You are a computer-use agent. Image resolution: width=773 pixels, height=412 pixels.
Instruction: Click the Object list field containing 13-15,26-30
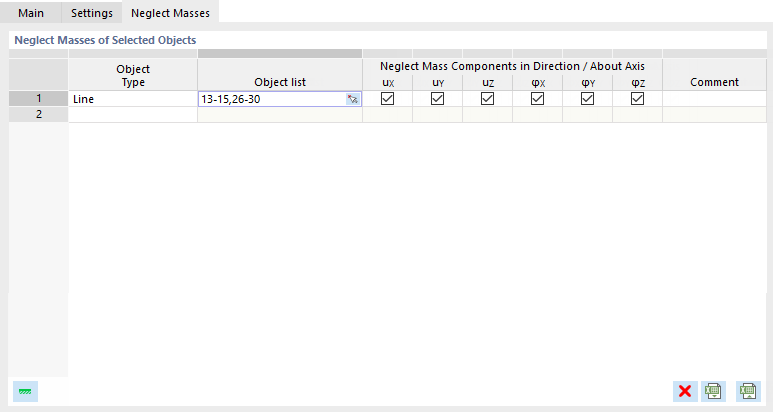pos(270,99)
